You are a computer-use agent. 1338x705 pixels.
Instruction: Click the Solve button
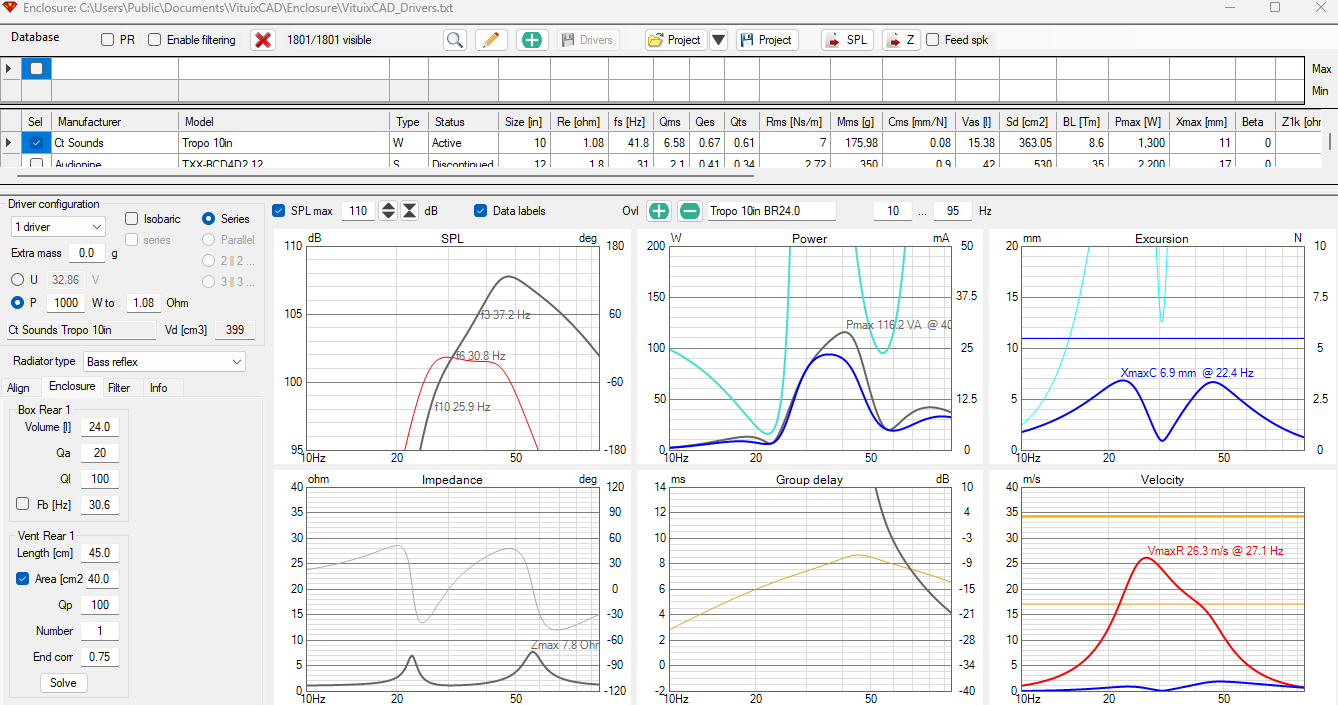63,683
